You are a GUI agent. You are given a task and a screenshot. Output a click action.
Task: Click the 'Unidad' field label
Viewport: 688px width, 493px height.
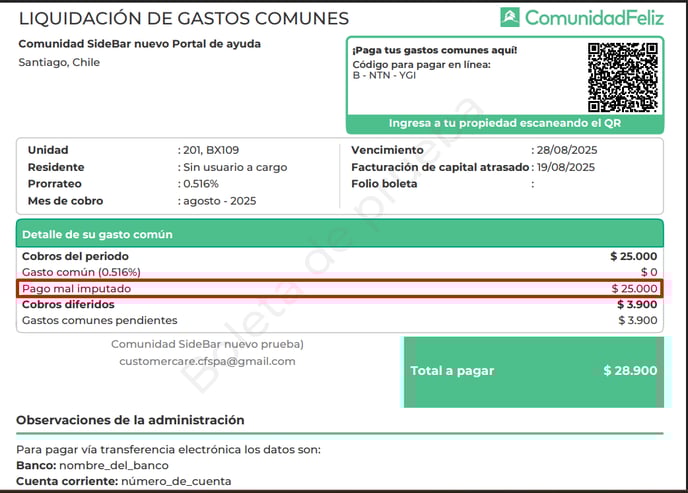pos(48,150)
